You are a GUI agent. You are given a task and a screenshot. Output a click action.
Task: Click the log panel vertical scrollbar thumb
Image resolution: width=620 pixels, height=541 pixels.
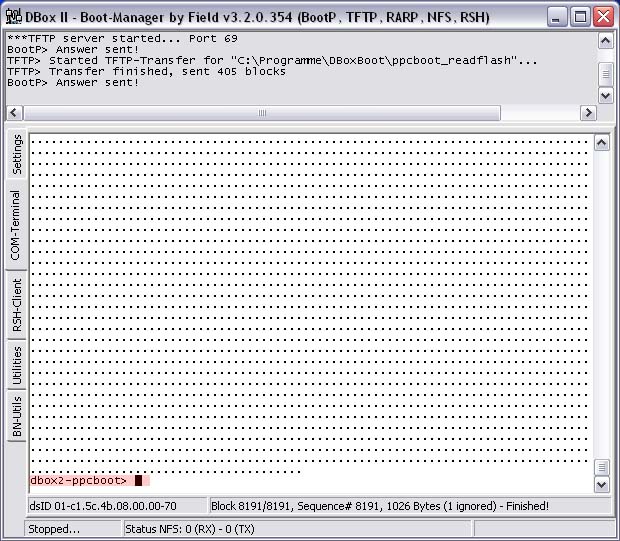tap(605, 74)
